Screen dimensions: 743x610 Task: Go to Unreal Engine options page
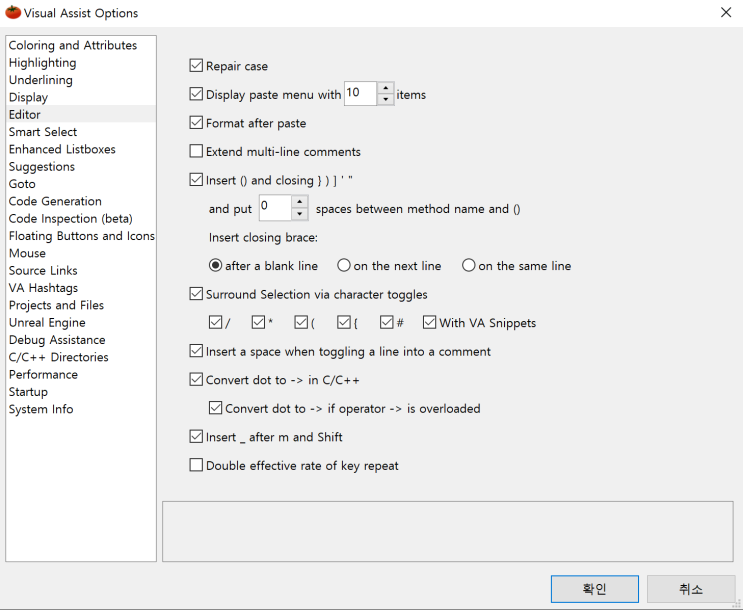click(x=47, y=323)
